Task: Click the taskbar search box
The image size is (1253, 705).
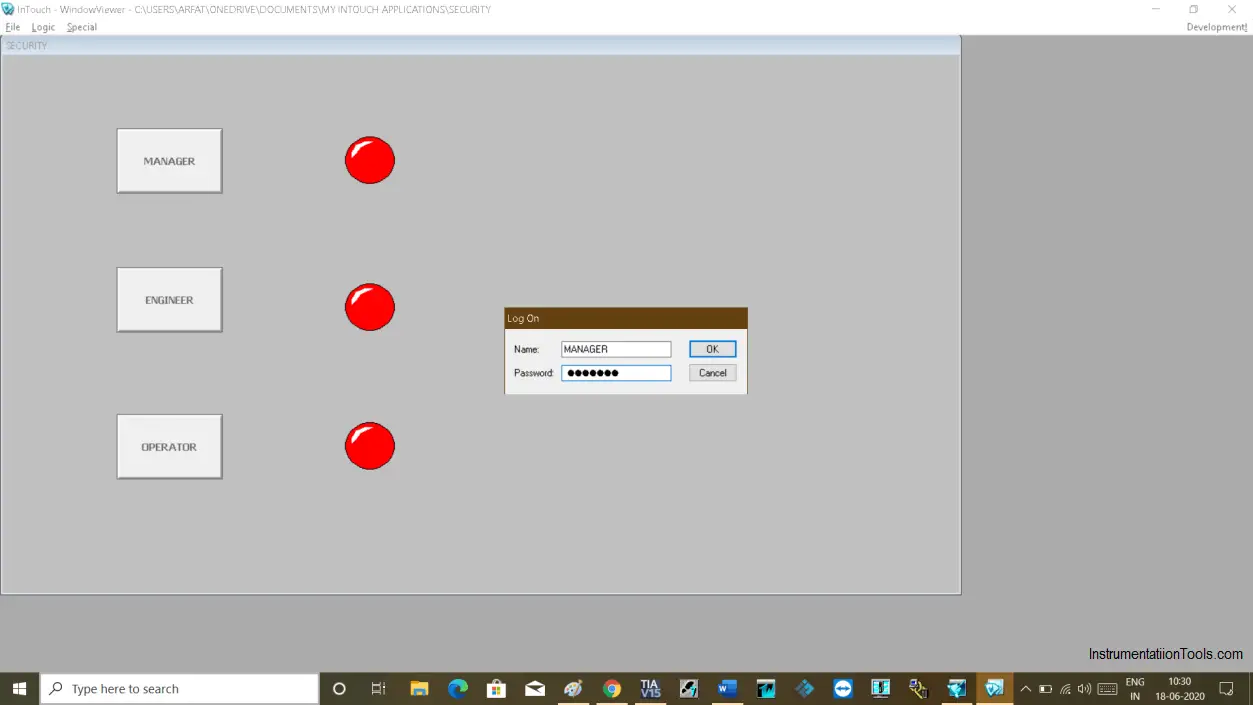Action: tap(180, 689)
